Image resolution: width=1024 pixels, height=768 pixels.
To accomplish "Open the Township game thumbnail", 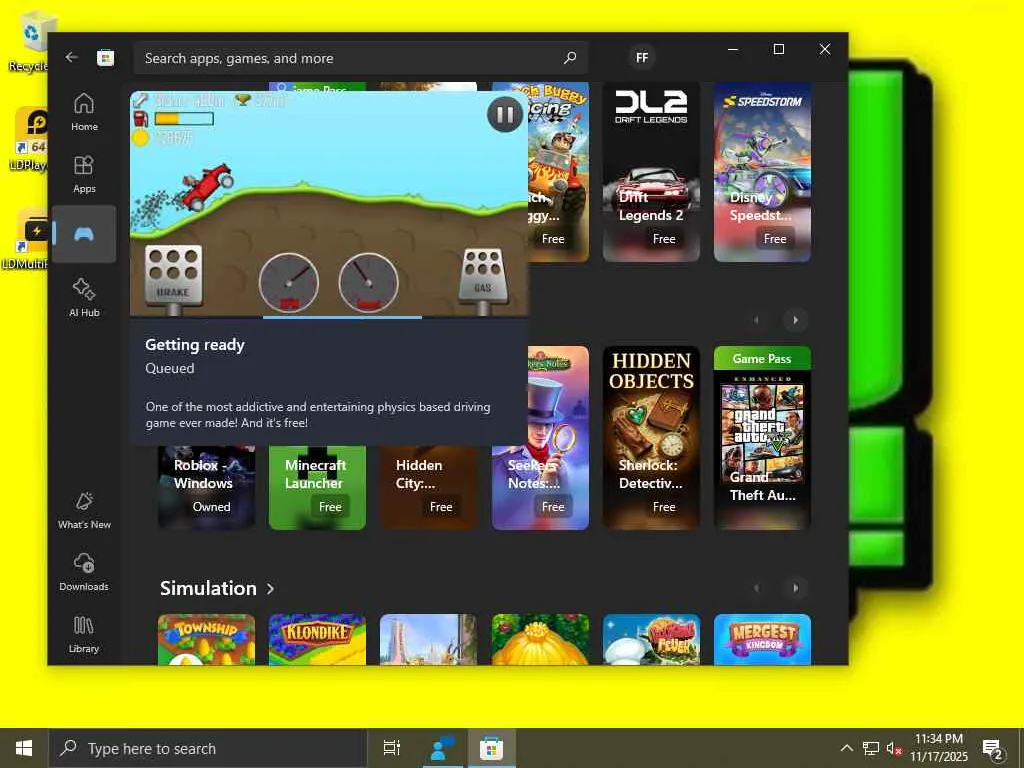I will [206, 639].
